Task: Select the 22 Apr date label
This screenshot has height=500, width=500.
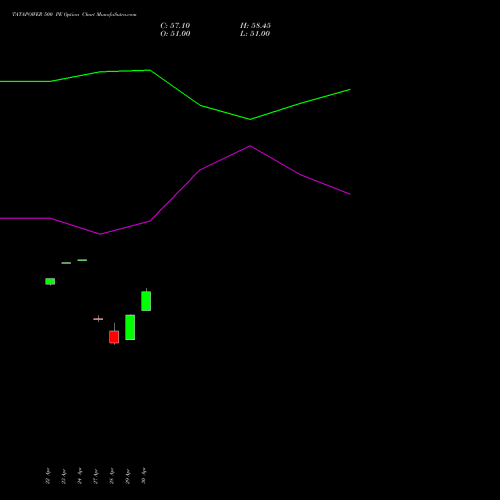Action: click(x=48, y=476)
